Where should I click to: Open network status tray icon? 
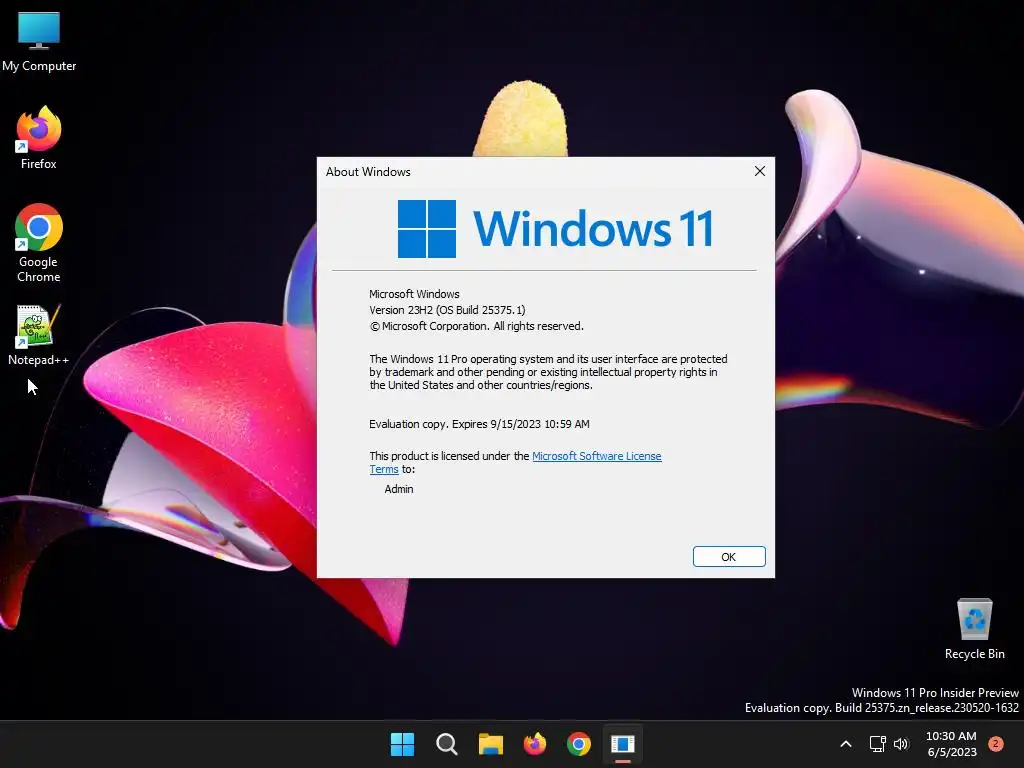(x=877, y=744)
